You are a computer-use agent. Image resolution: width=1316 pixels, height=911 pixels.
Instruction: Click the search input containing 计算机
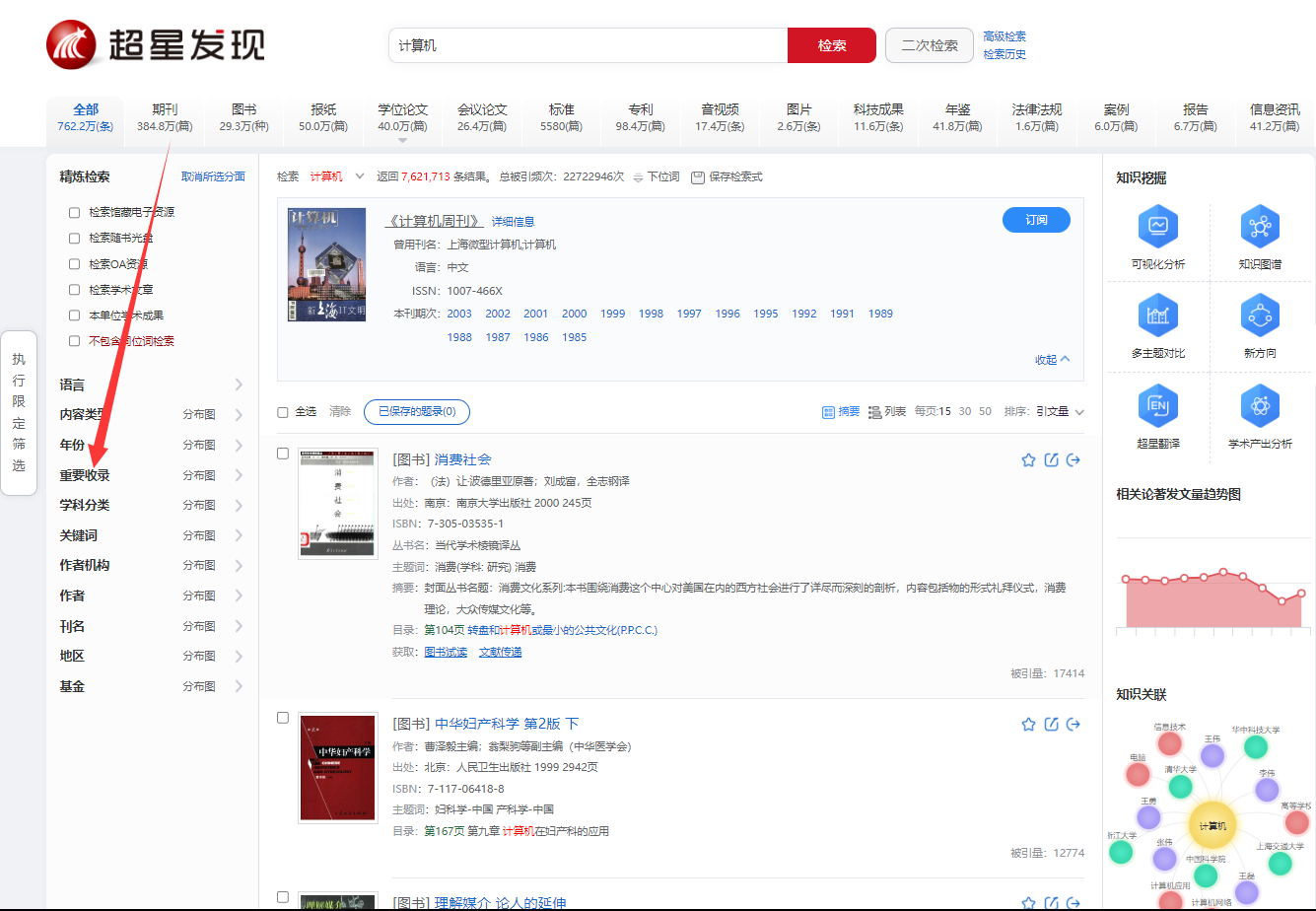[x=588, y=45]
